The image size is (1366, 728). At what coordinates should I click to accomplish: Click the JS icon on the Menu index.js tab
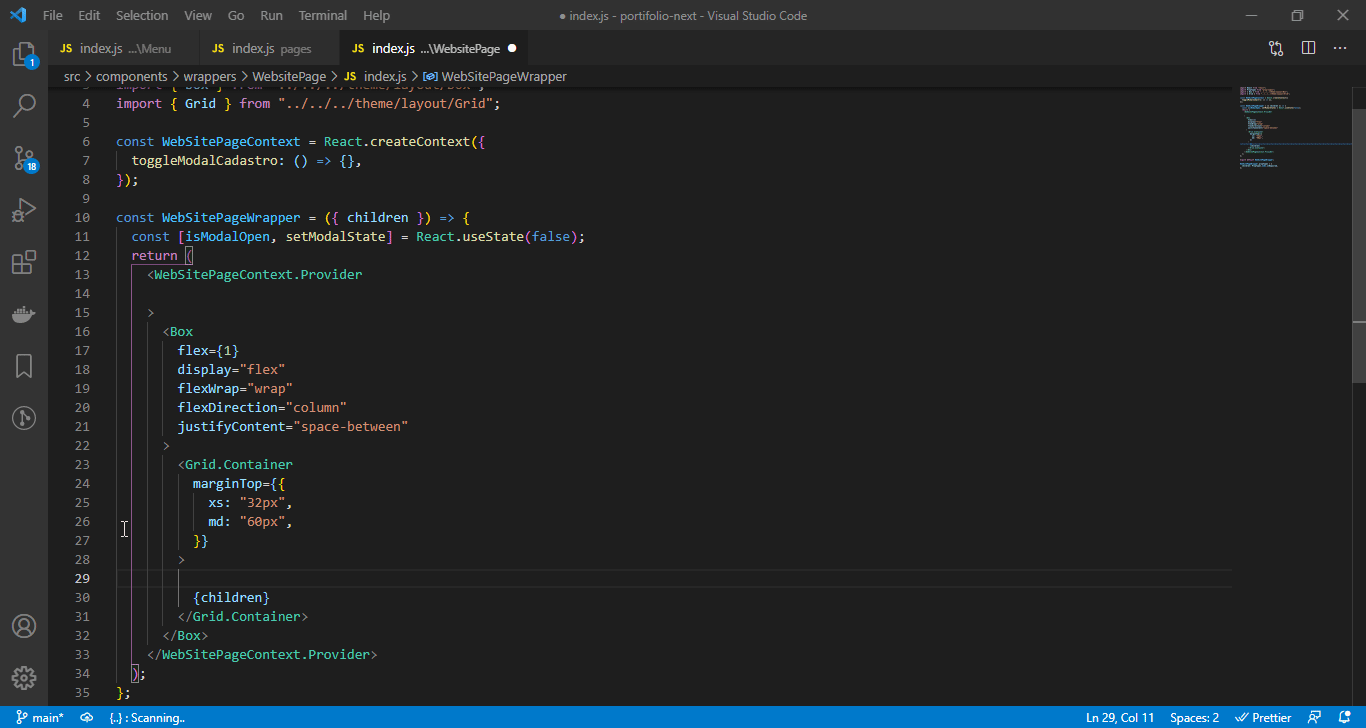pyautogui.click(x=66, y=48)
